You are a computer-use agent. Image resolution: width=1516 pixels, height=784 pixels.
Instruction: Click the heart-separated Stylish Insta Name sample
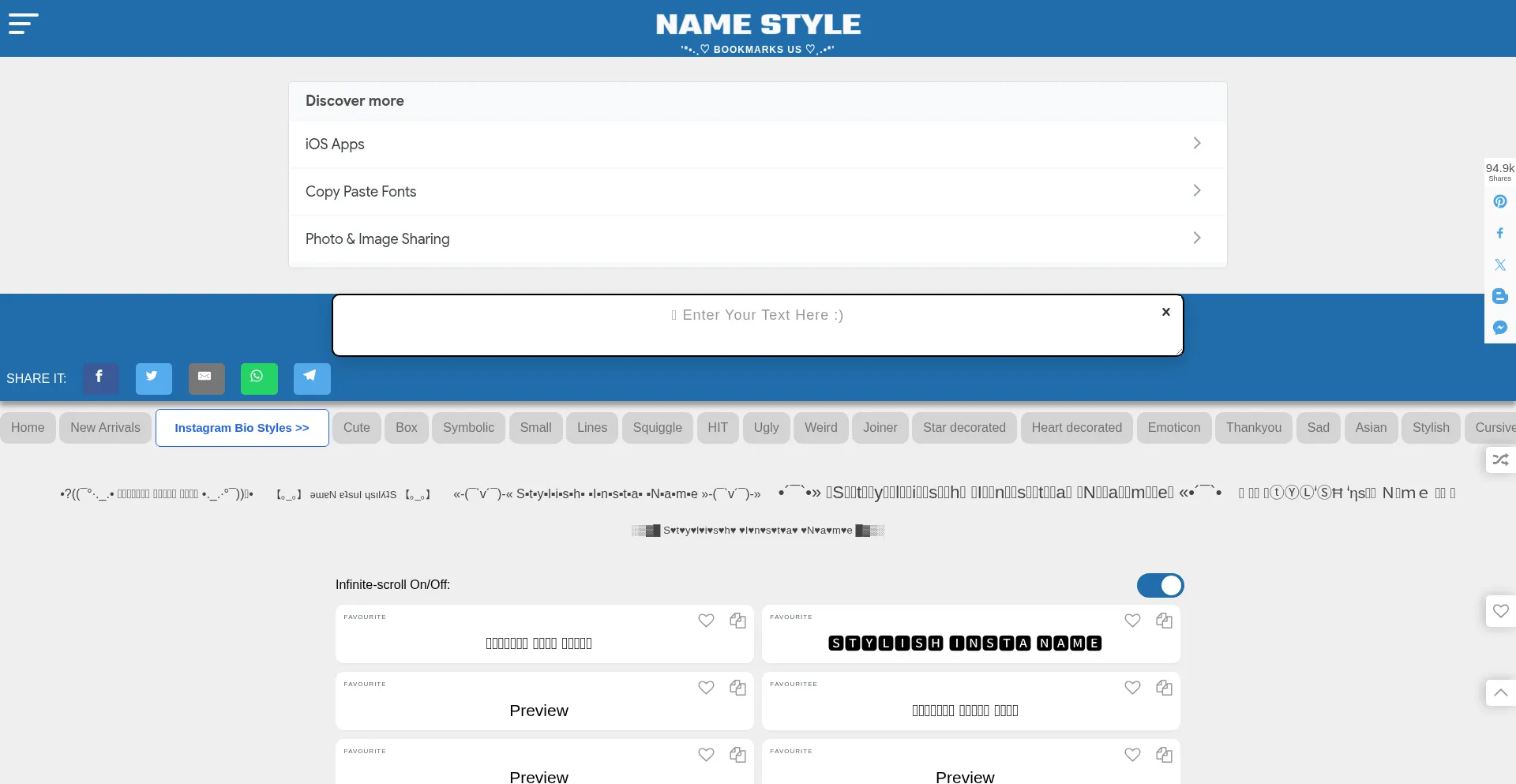[758, 531]
